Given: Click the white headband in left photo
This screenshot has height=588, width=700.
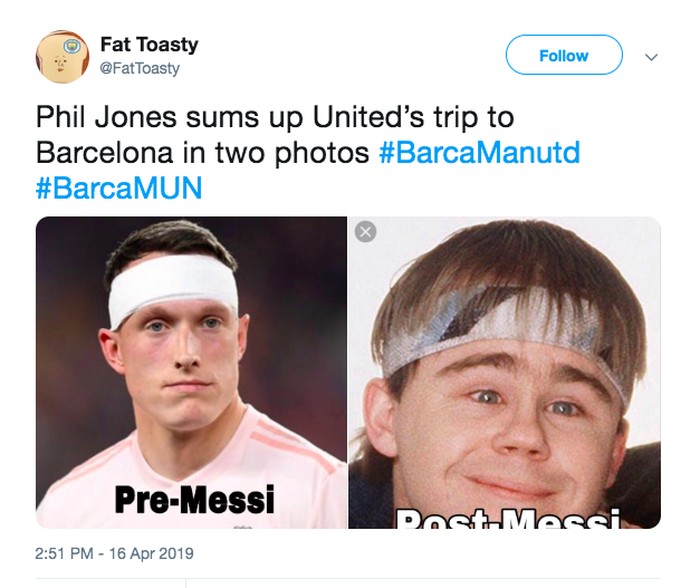Looking at the screenshot, I should pyautogui.click(x=173, y=287).
